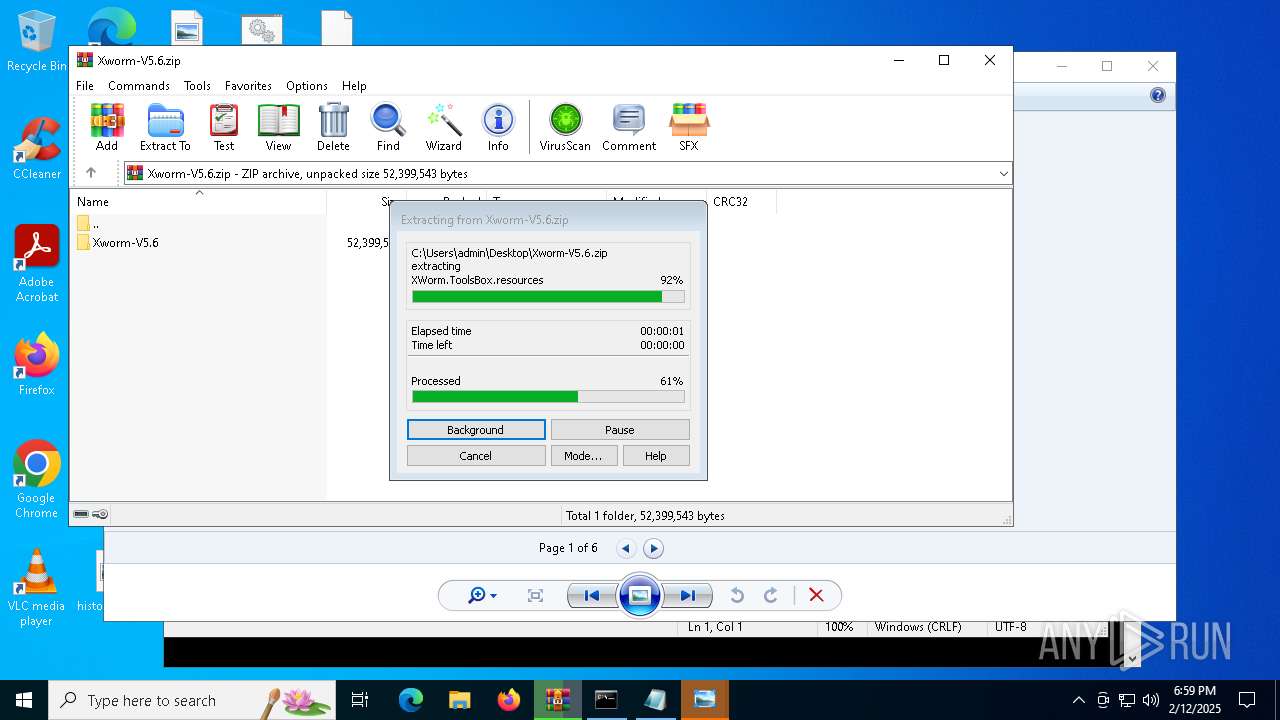Rotate image counterclockwise in photo viewer
The height and width of the screenshot is (720, 1280).
737,595
